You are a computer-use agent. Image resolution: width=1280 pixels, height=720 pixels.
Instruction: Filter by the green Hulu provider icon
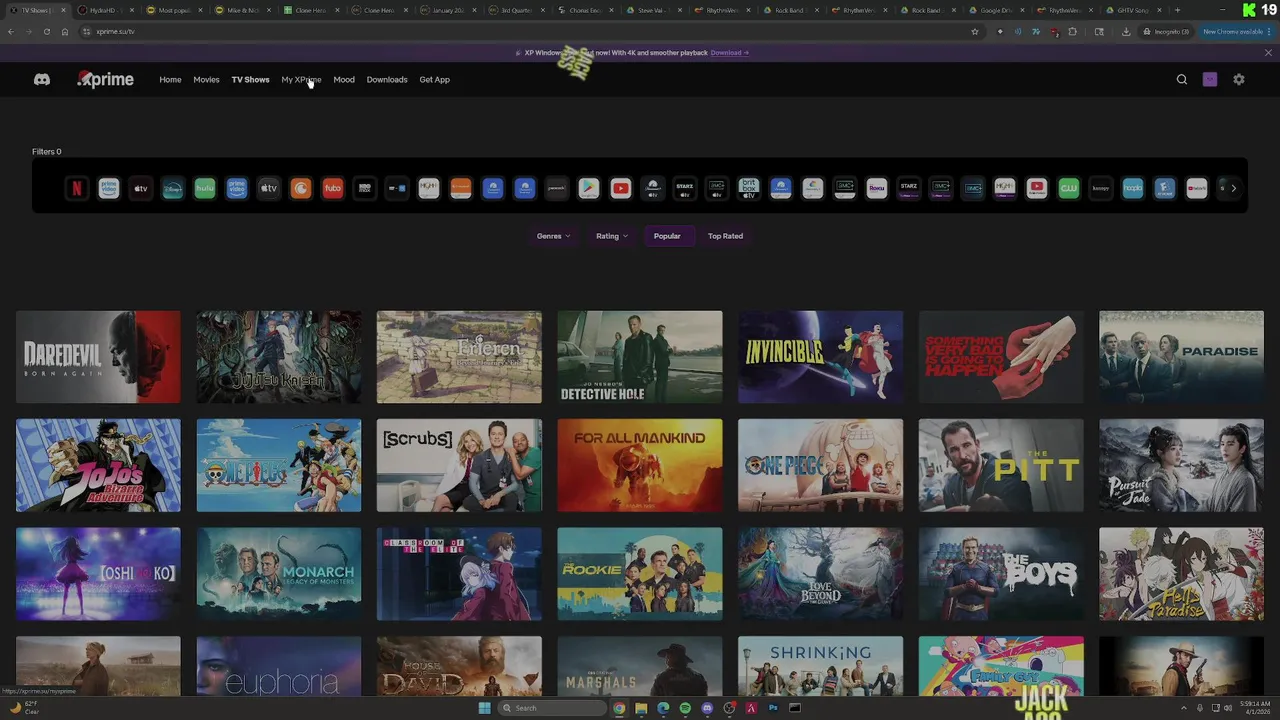(x=205, y=188)
